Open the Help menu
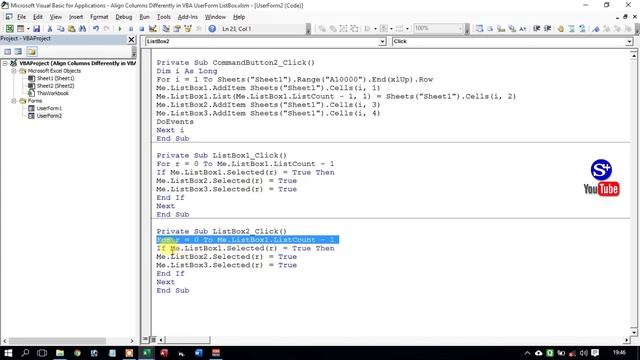 click(x=239, y=17)
